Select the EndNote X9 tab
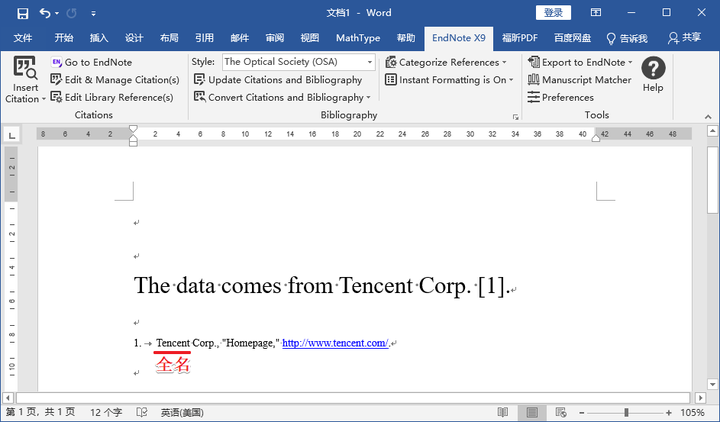Screen dimensions: 720x422 pyautogui.click(x=459, y=38)
